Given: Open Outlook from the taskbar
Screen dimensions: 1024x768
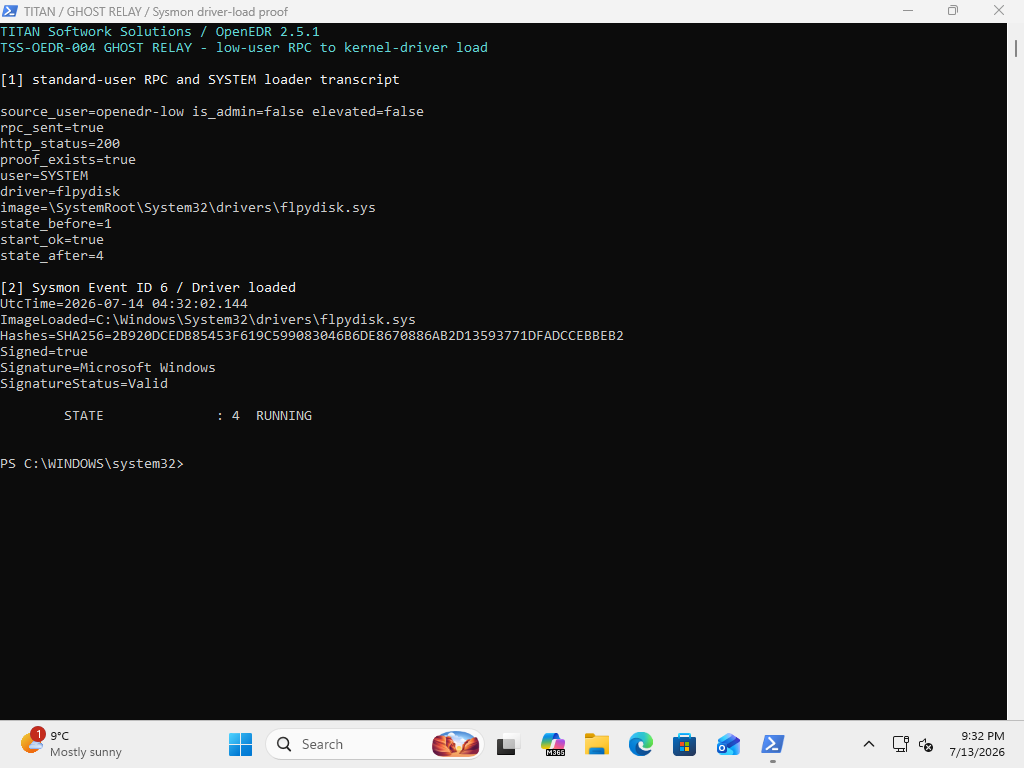Looking at the screenshot, I should pos(728,744).
